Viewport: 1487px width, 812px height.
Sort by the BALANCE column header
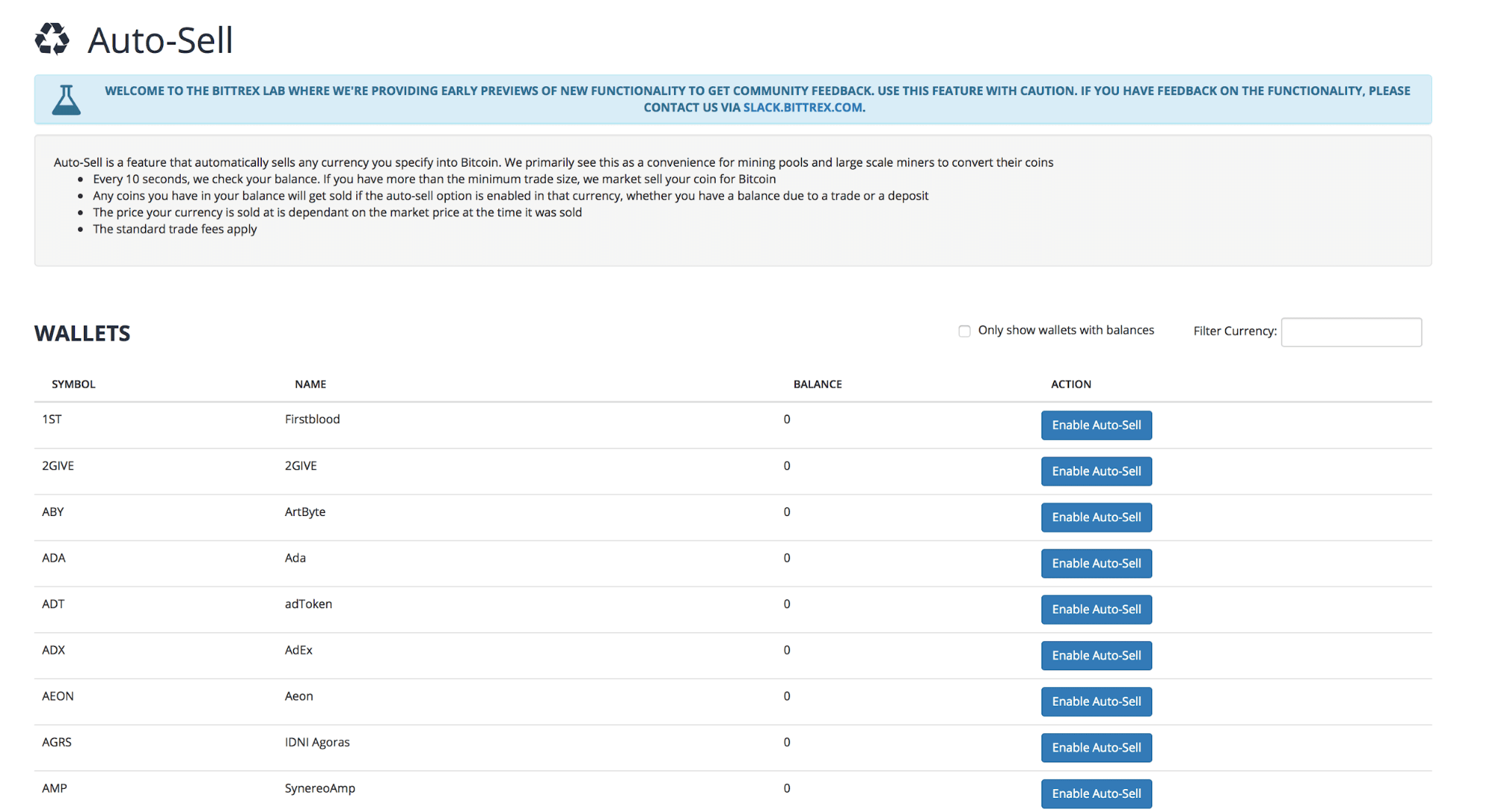[x=818, y=384]
